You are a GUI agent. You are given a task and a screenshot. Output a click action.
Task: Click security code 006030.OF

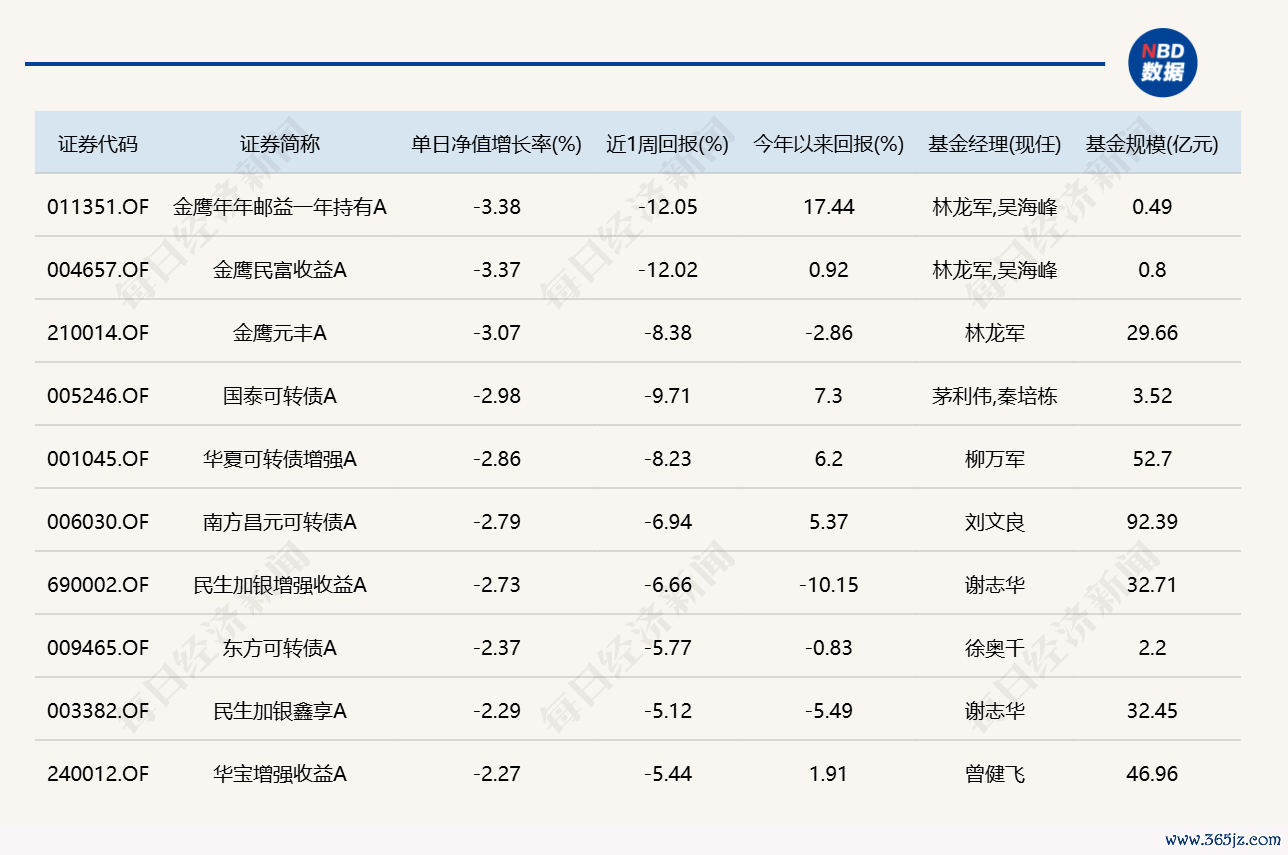tap(98, 522)
